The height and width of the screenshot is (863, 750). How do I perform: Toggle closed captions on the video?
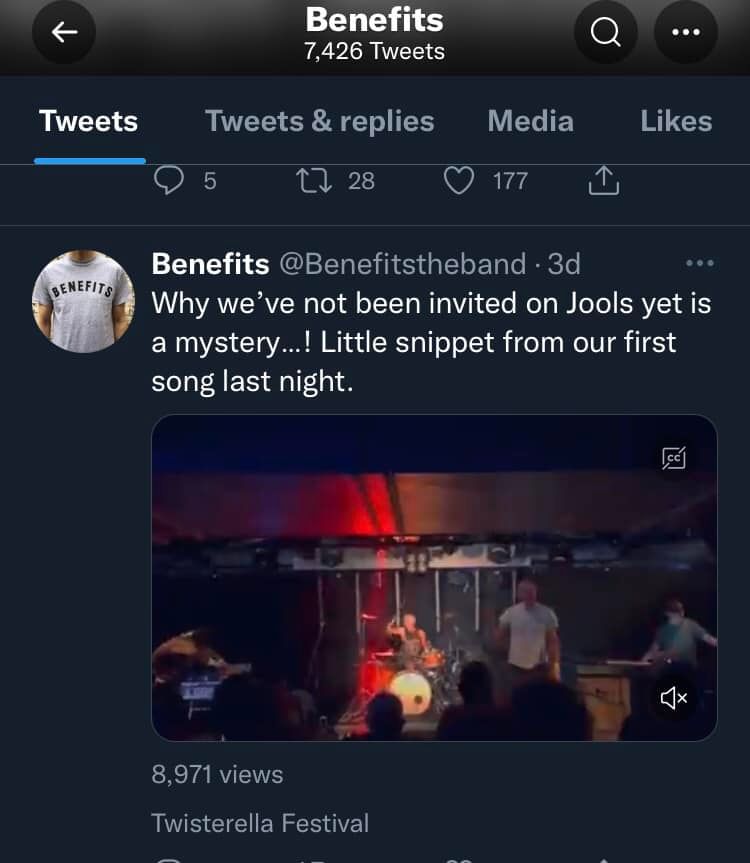tap(674, 458)
